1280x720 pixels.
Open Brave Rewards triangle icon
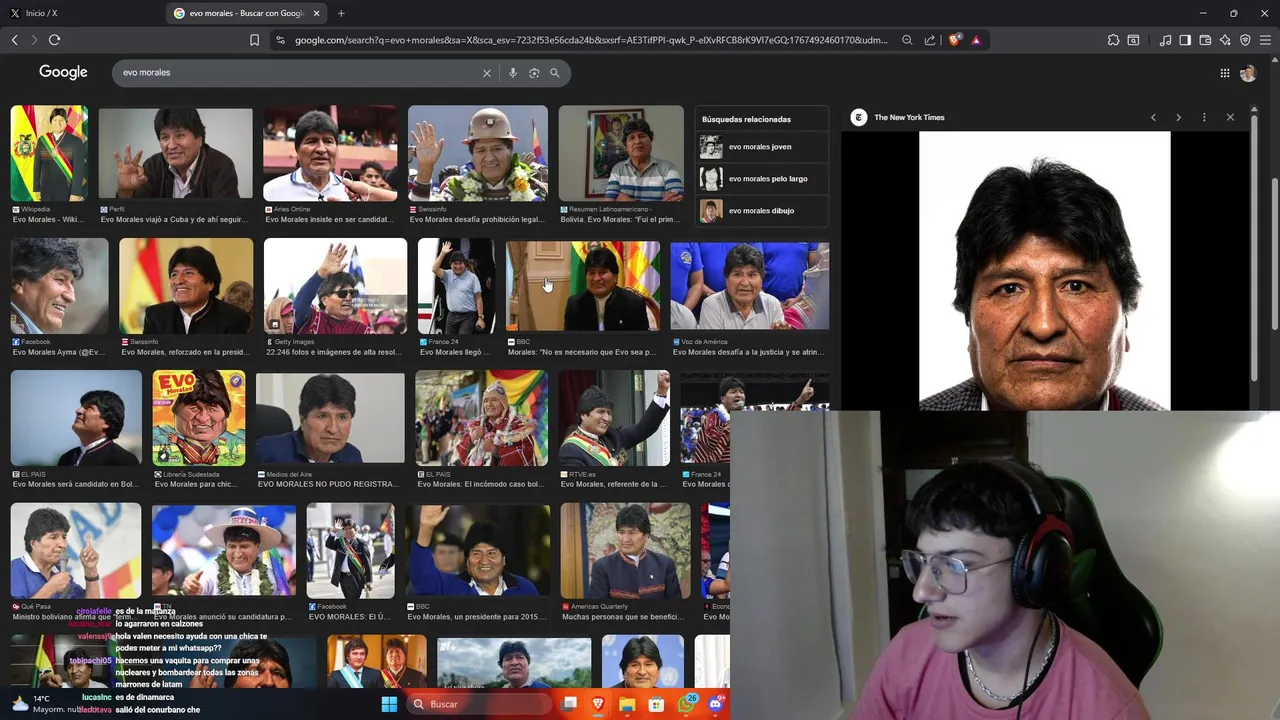tap(976, 40)
